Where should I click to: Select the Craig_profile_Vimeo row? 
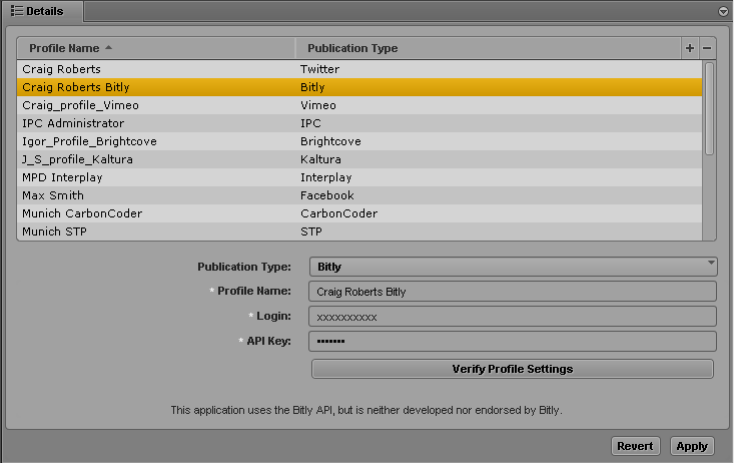360,105
